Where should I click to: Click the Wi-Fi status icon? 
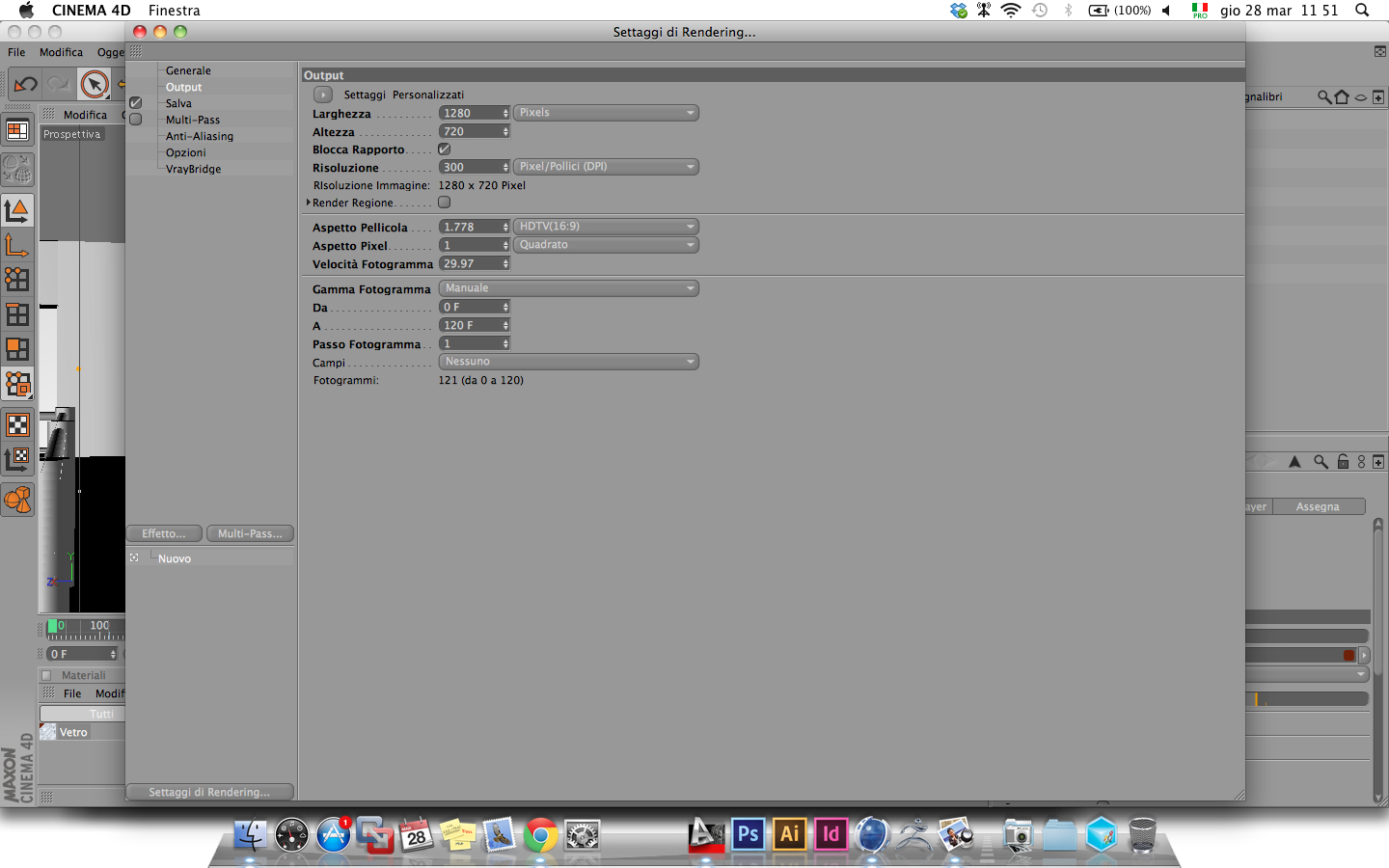1011,11
